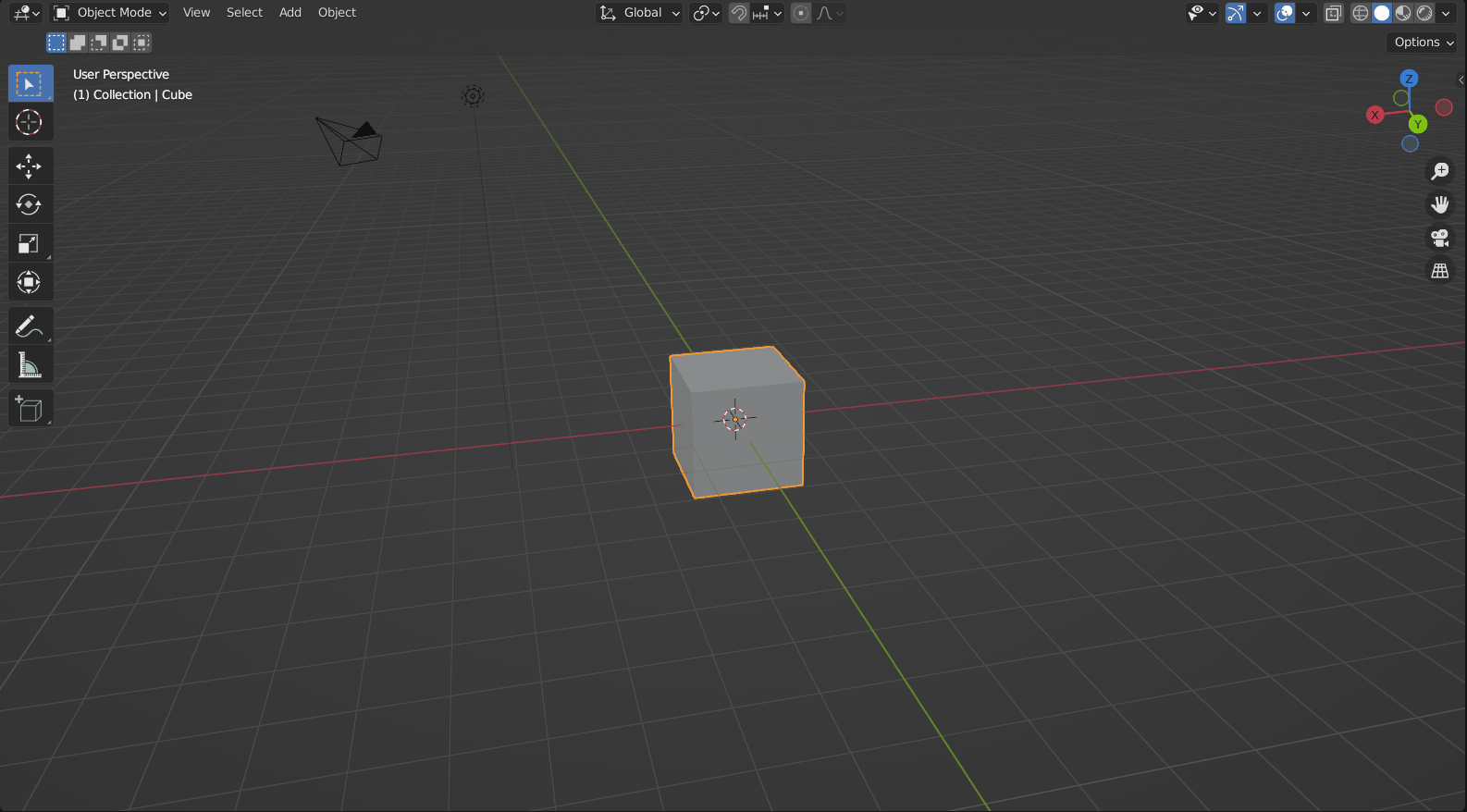Toggle snapping magnet in header
Screen dimensions: 1467x812
click(x=739, y=13)
